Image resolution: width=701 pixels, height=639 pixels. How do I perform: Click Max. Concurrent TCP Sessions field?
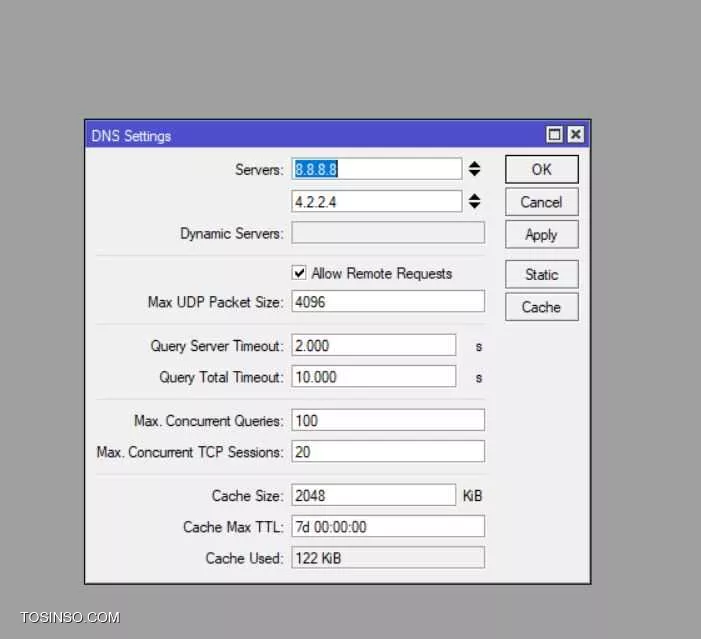click(x=387, y=452)
